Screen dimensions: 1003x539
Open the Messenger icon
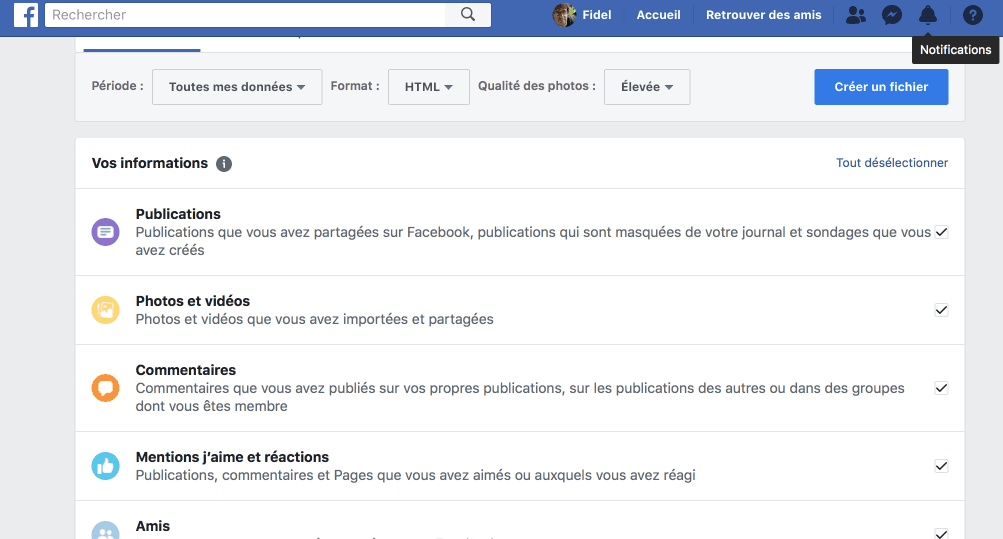pos(892,15)
